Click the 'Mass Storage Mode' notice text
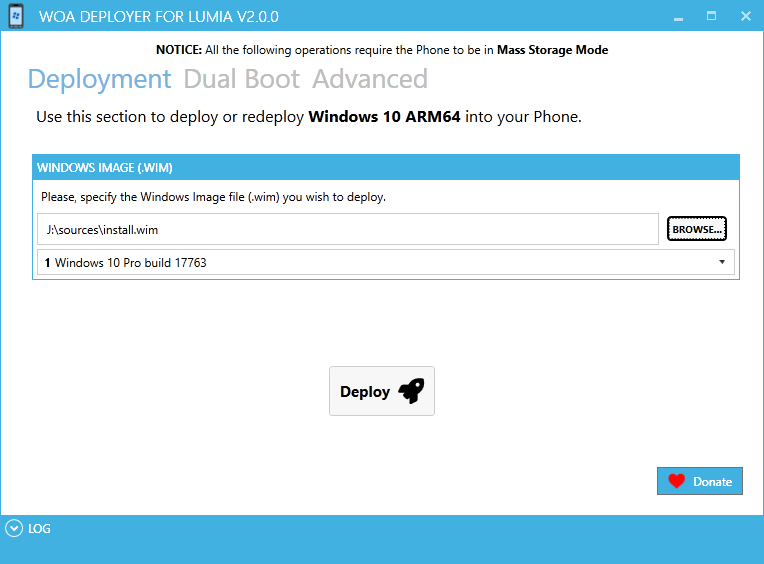Screen dimensions: 764x564 553,50
